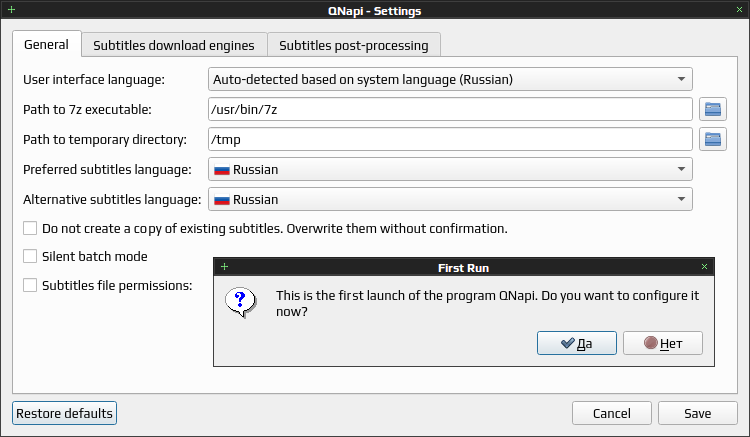Enable Silent batch mode checkbox
This screenshot has height=437, width=750.
click(x=30, y=256)
